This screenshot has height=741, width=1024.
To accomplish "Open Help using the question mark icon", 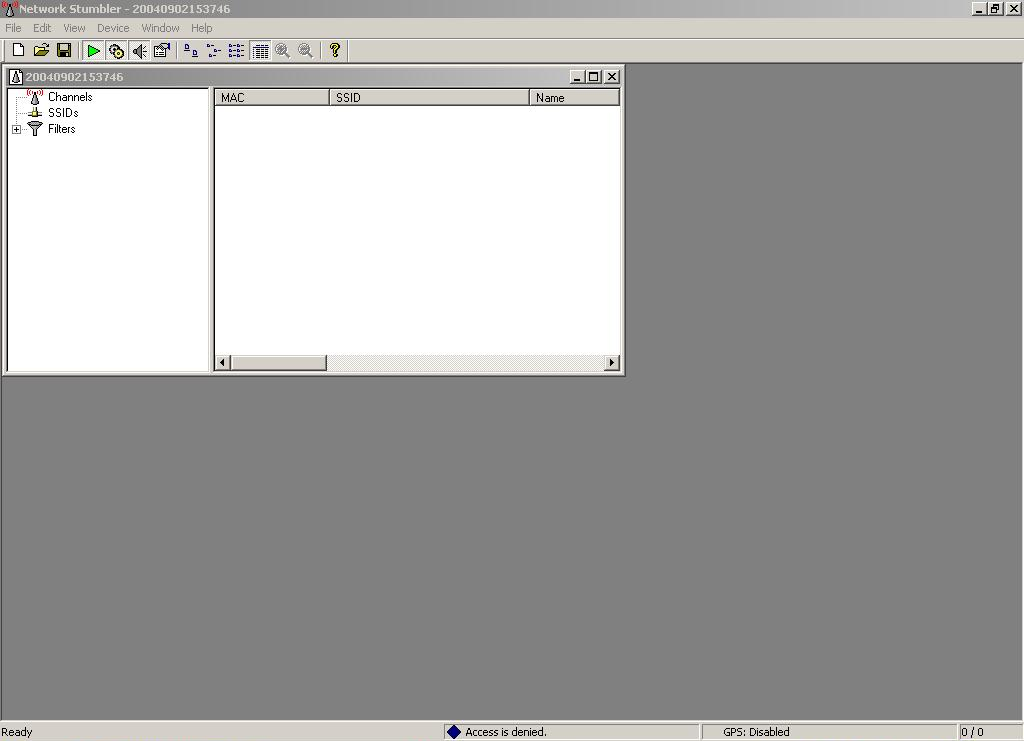I will (335, 50).
